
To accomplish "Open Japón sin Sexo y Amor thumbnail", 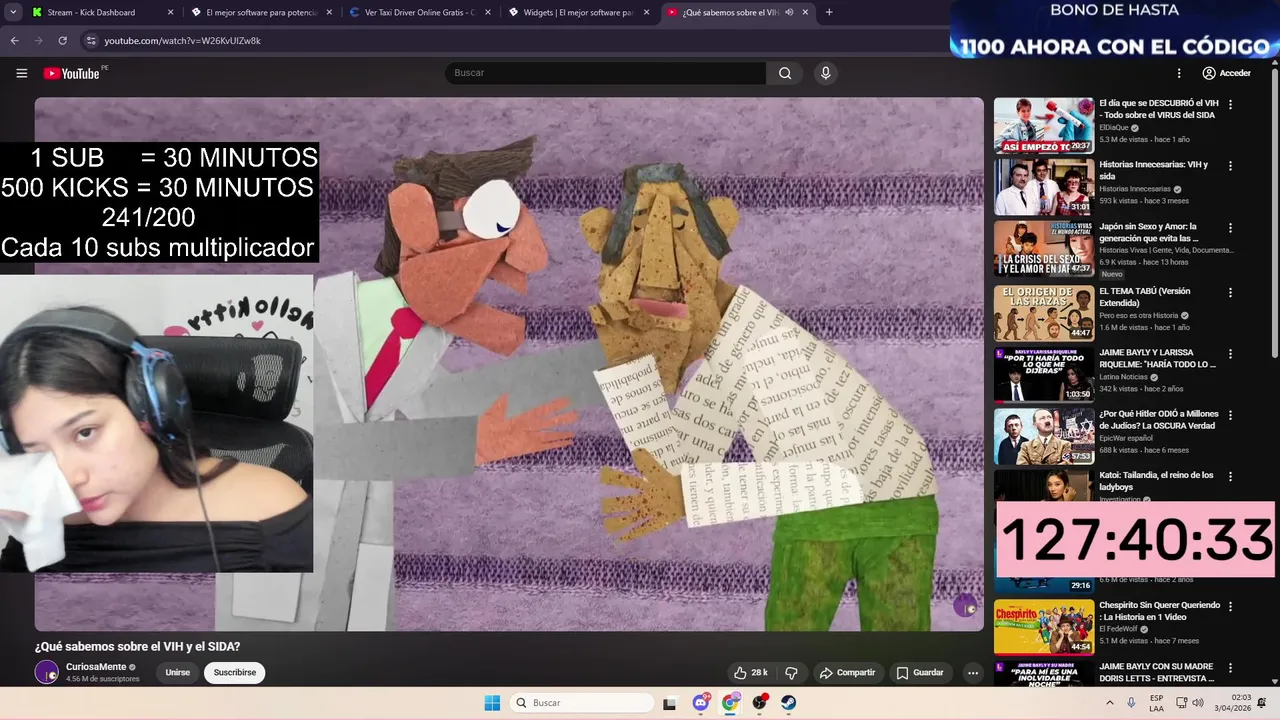I will (x=1044, y=248).
